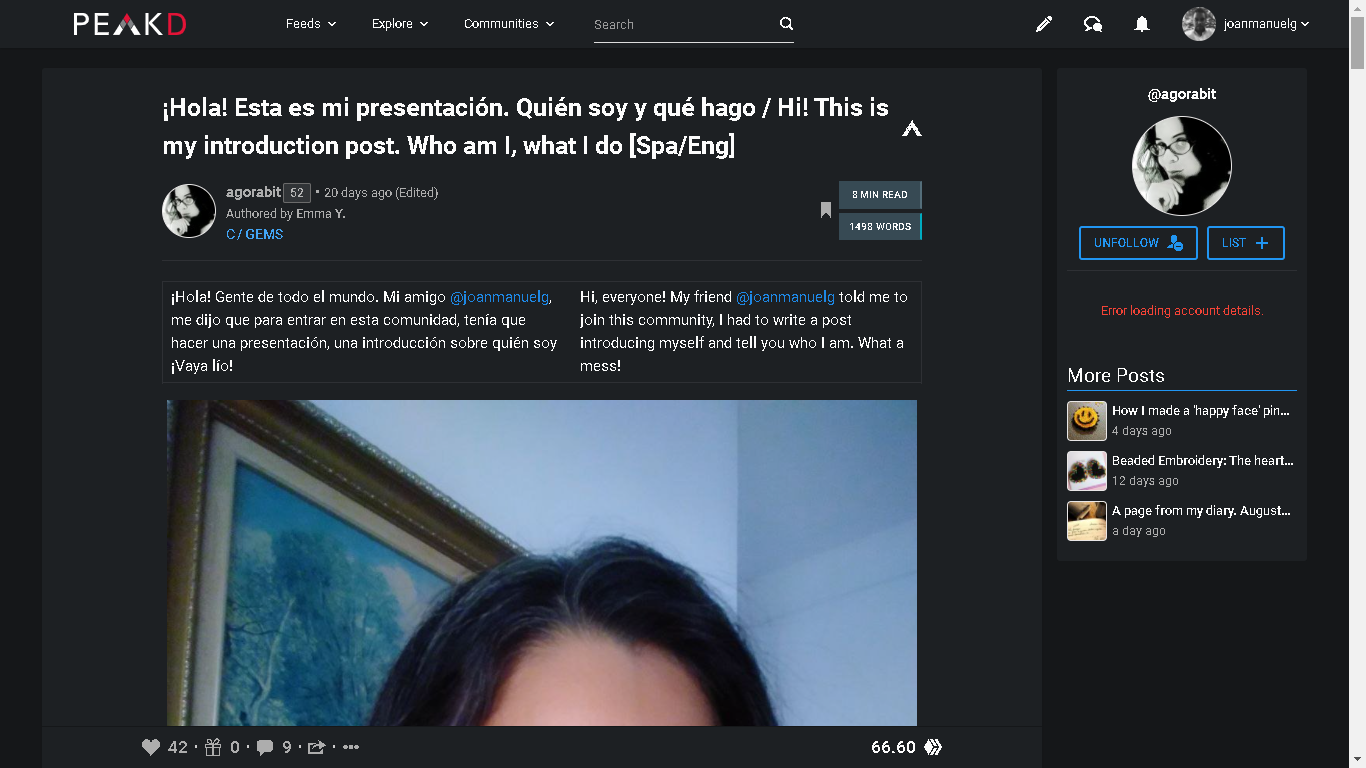Unfollow the agorabit account
The width and height of the screenshot is (1366, 768).
pos(1138,243)
